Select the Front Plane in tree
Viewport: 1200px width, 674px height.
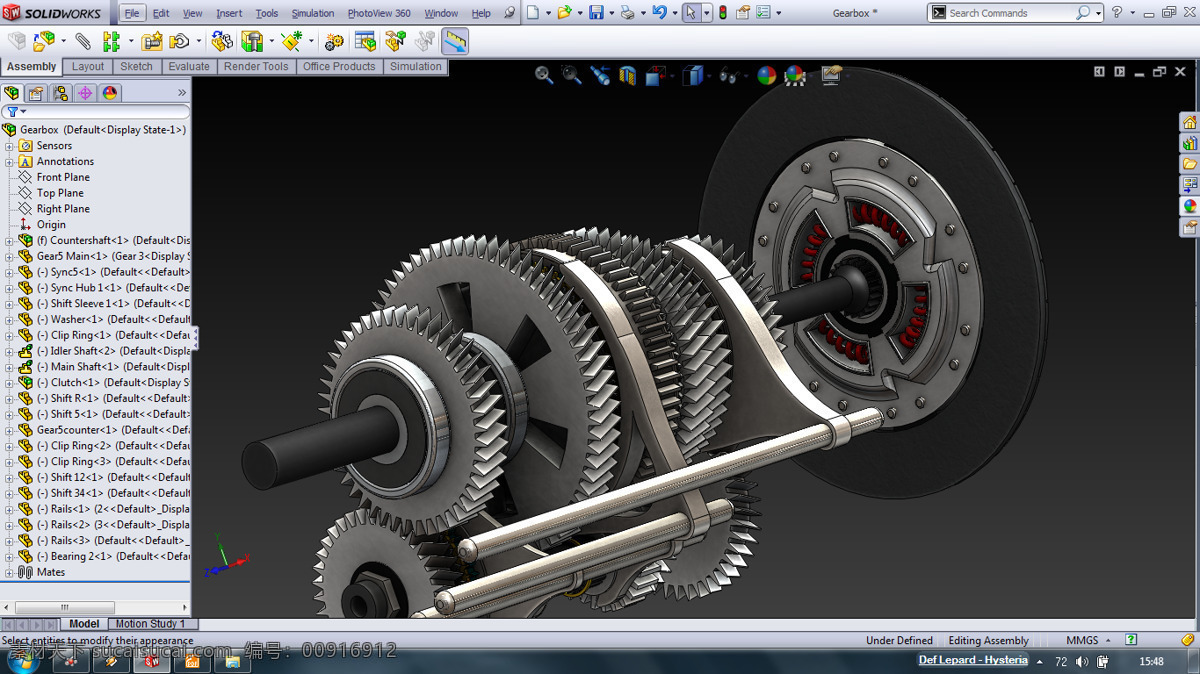63,178
